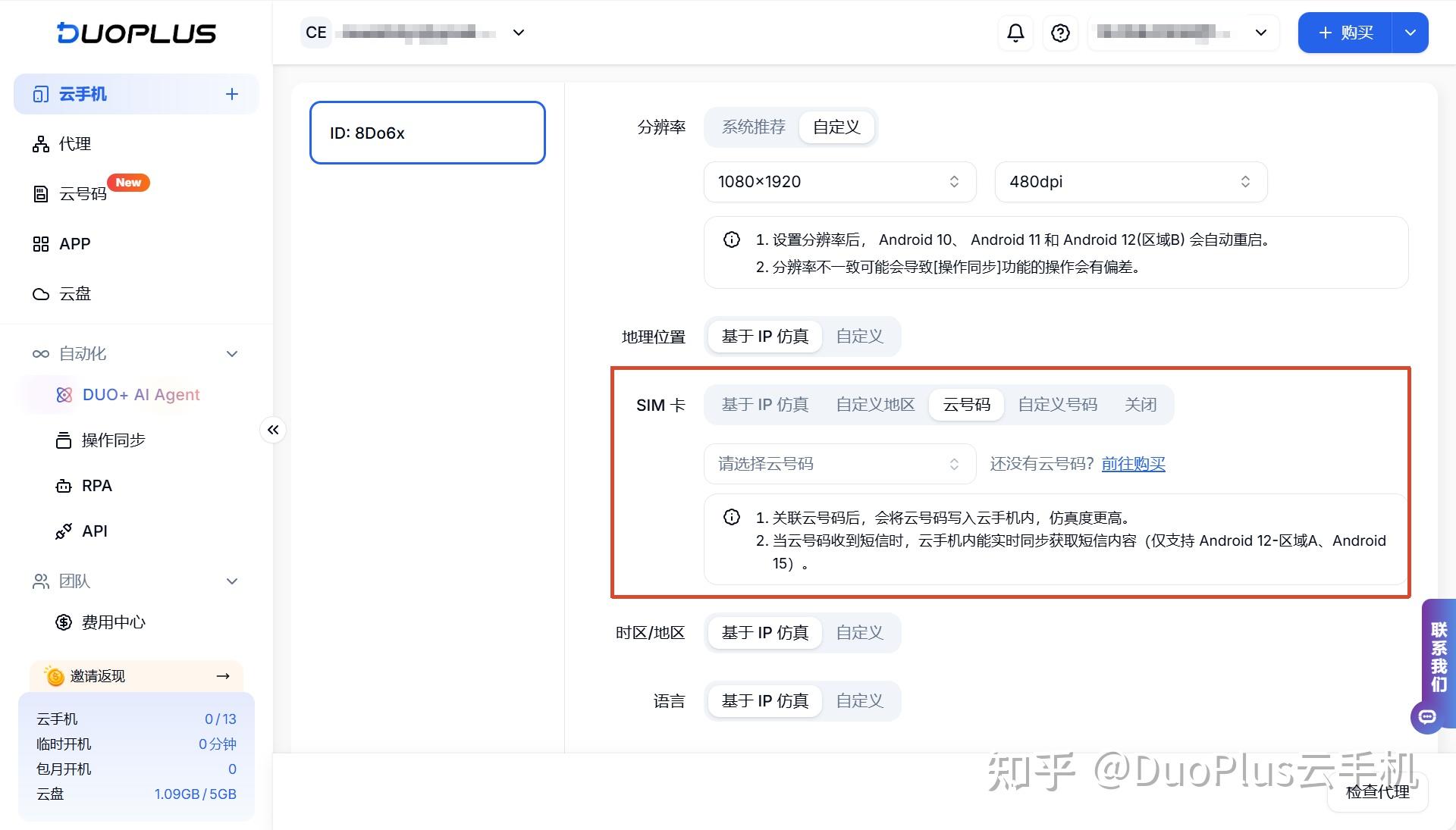
Task: Click the blue 购买 button
Action: pyautogui.click(x=1345, y=33)
